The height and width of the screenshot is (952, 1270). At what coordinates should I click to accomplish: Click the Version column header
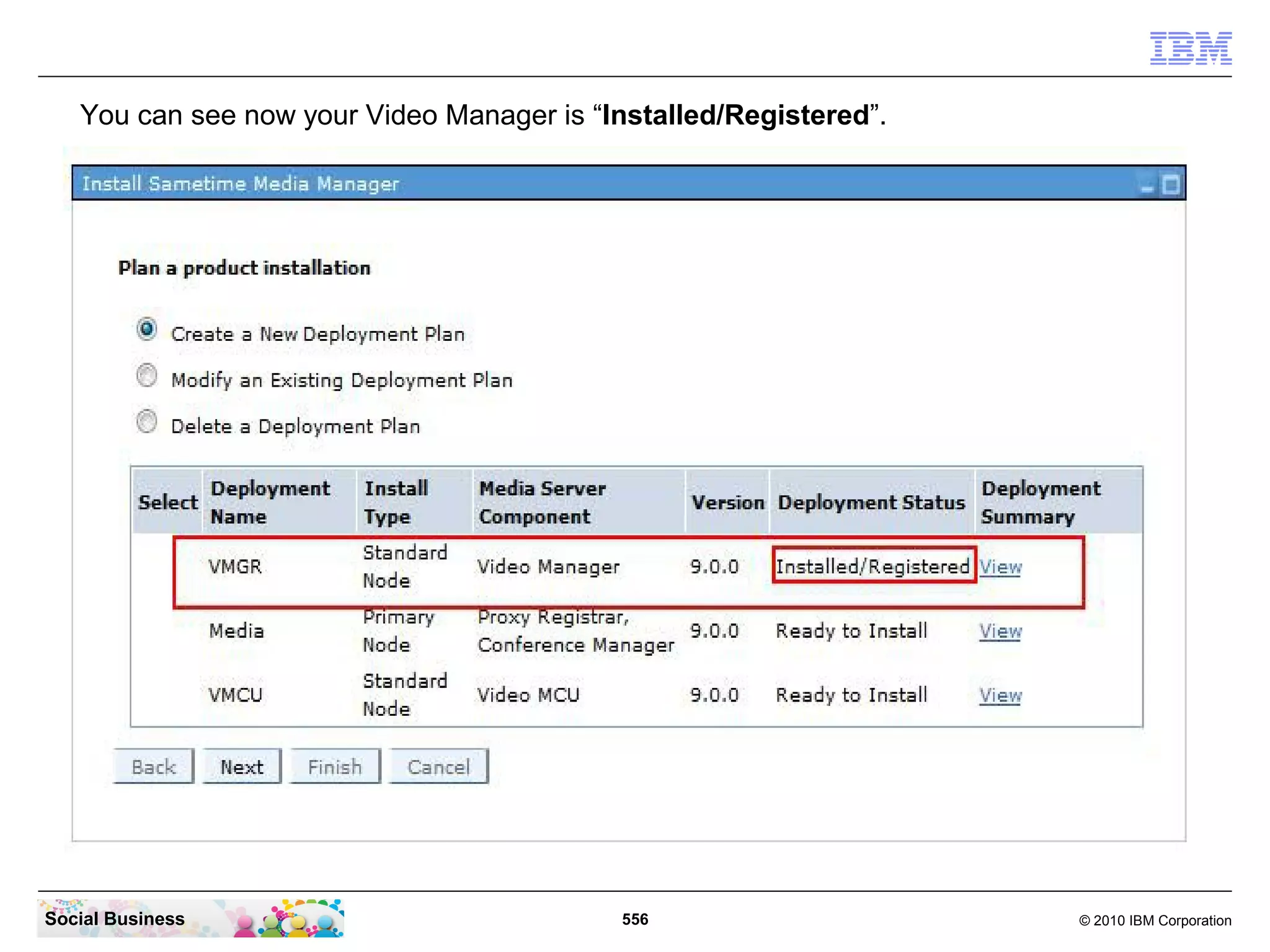pyautogui.click(x=728, y=502)
